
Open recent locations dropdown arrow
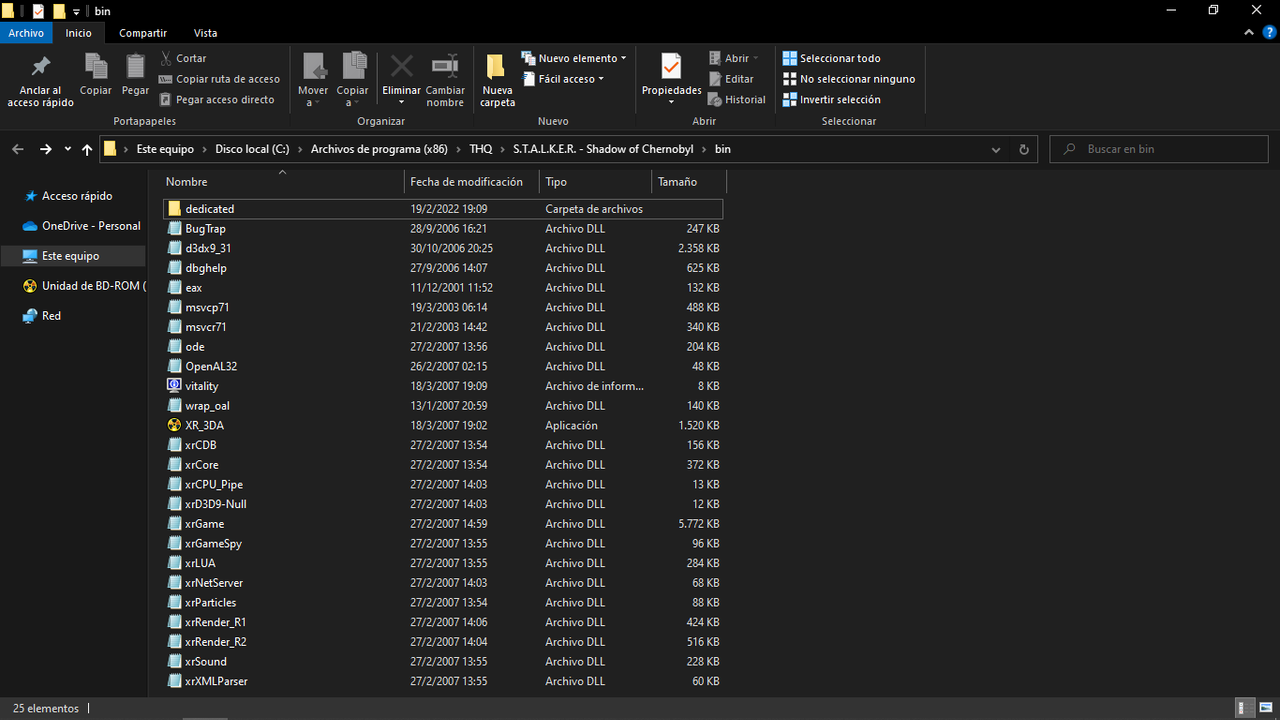click(67, 149)
